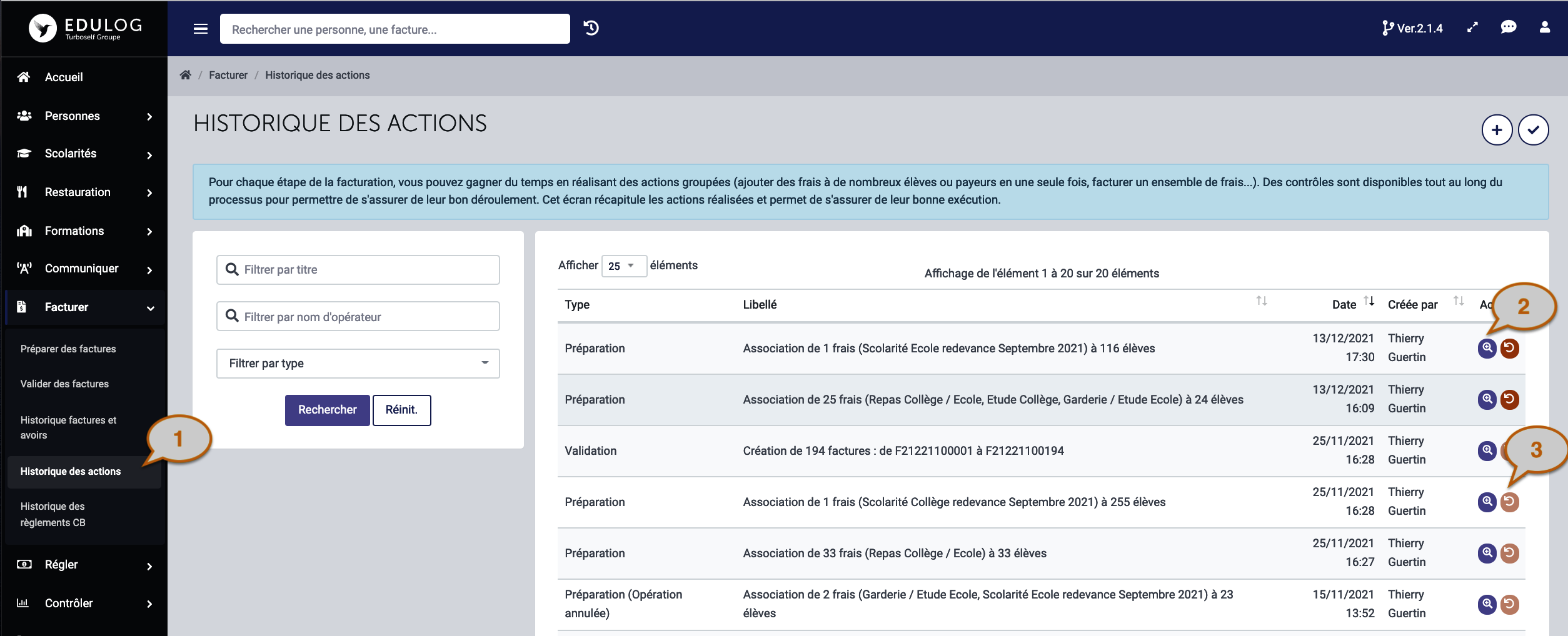The height and width of the screenshot is (636, 1568).
Task: Select Historique des actions in sidebar
Action: [84, 472]
